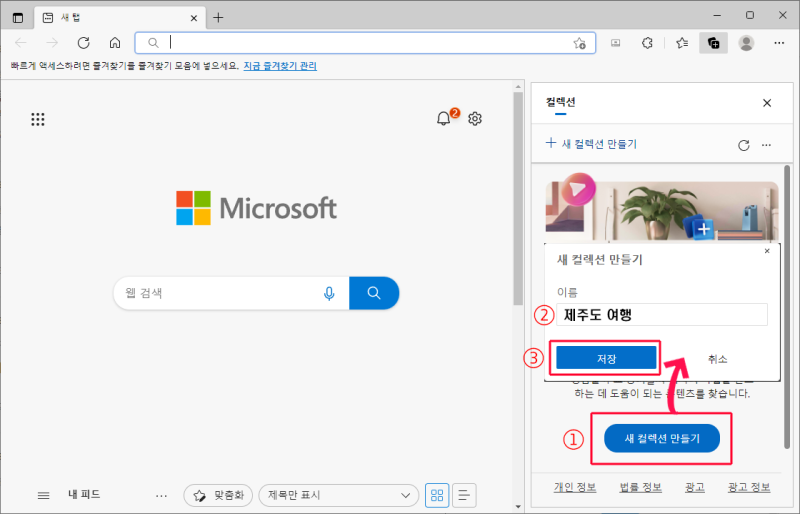Image resolution: width=800 pixels, height=514 pixels.
Task: Expand the 제목만 표시 dropdown
Action: point(339,495)
